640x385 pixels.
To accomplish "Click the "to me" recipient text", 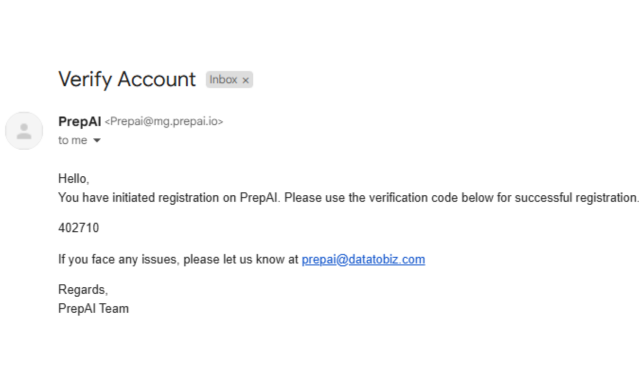I will (x=72, y=140).
